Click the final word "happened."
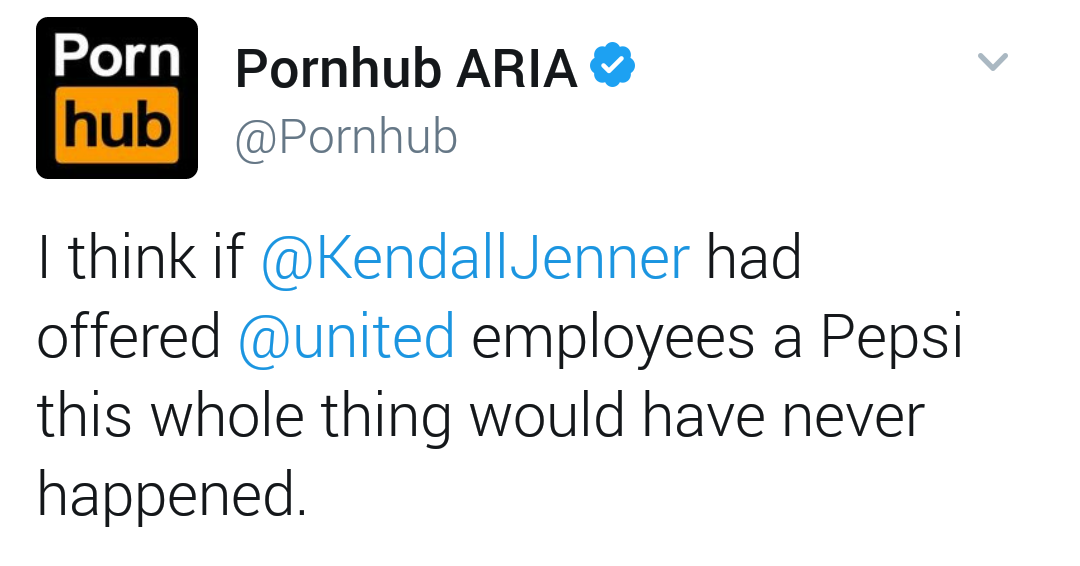The image size is (1080, 566). [x=172, y=494]
